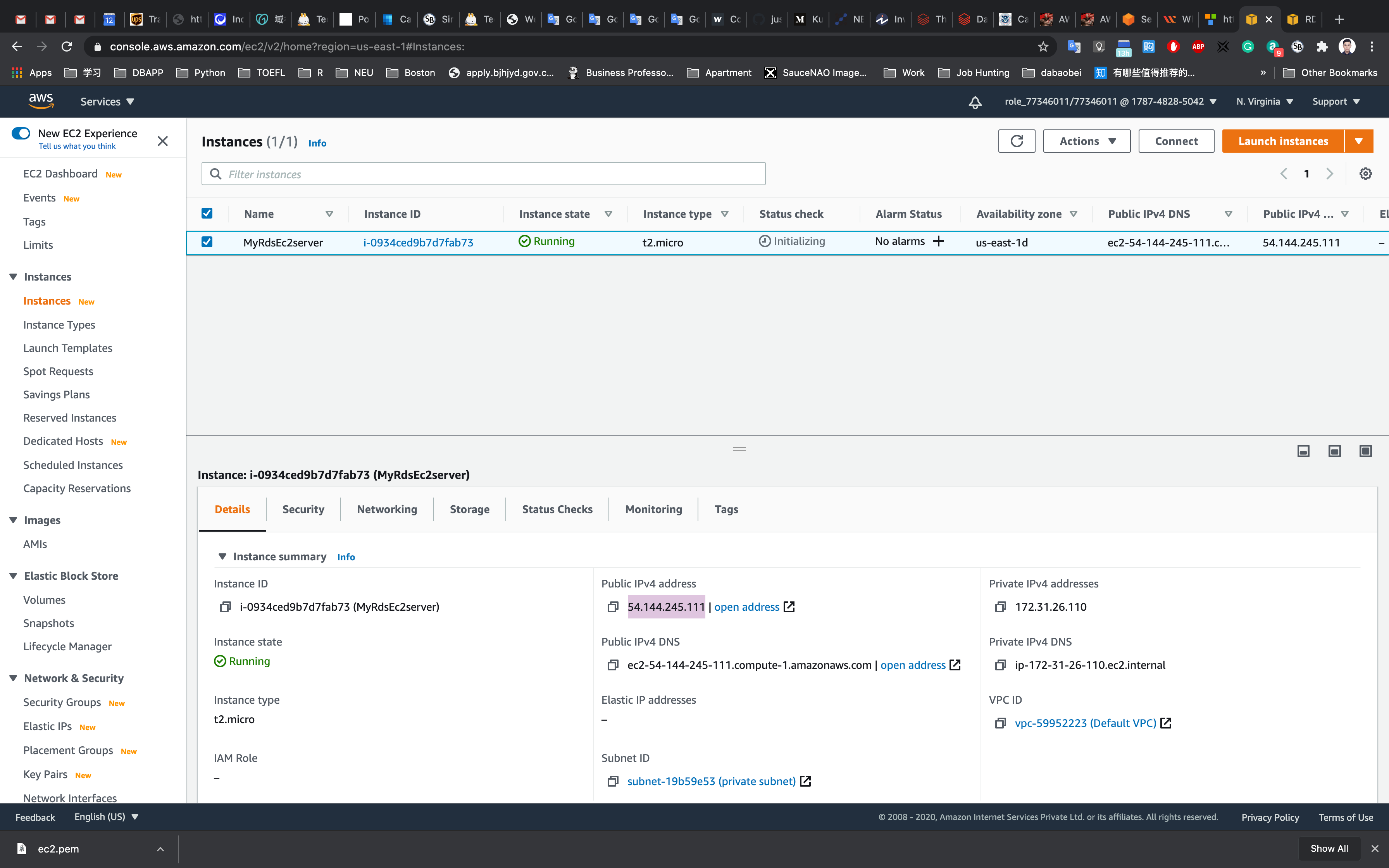Screen dimensions: 1389x868
Task: Maximize details panel to full view
Action: click(x=1365, y=451)
